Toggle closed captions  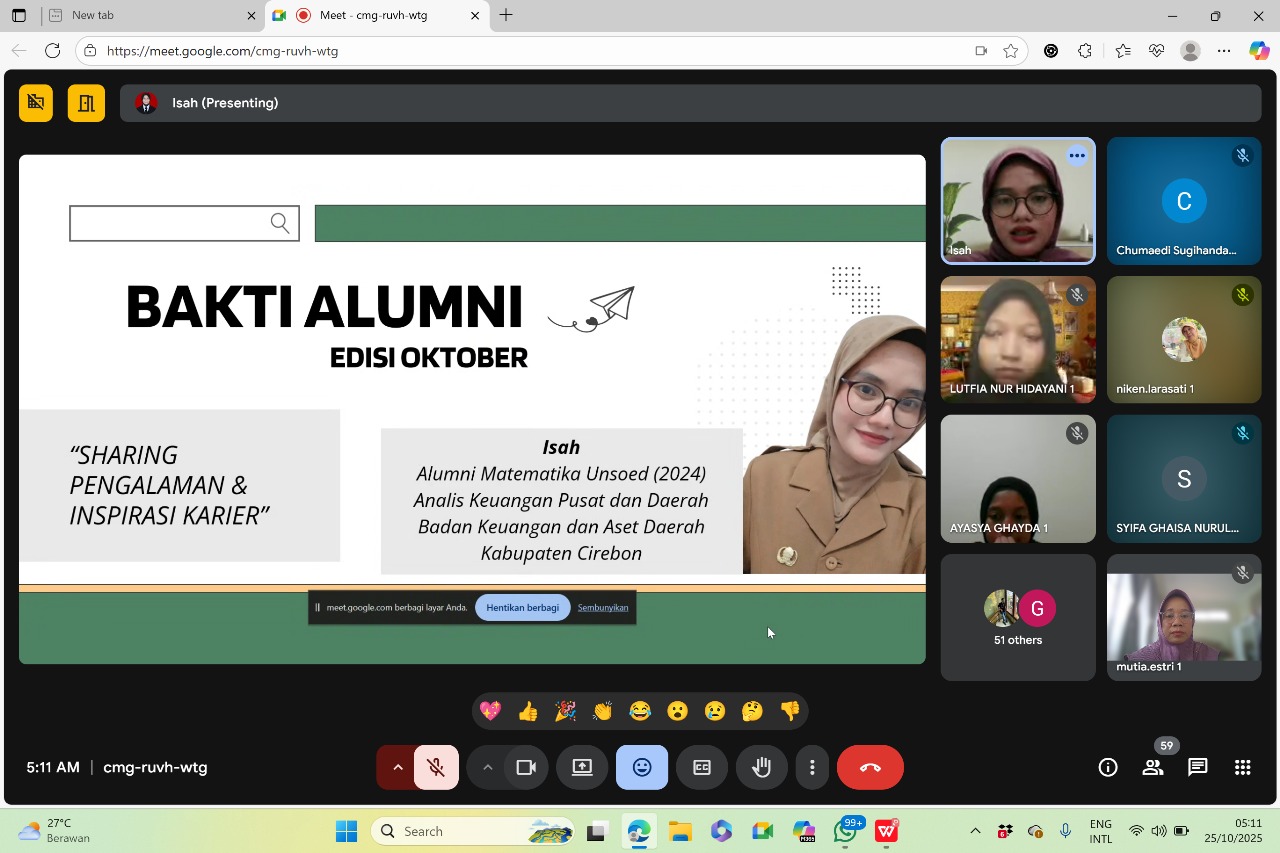[702, 768]
